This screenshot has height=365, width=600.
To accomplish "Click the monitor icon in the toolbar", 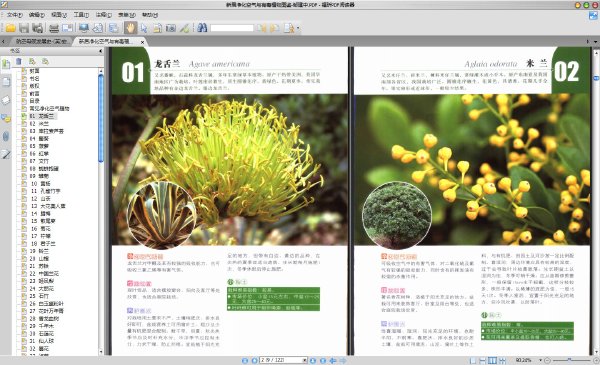I will [83, 28].
